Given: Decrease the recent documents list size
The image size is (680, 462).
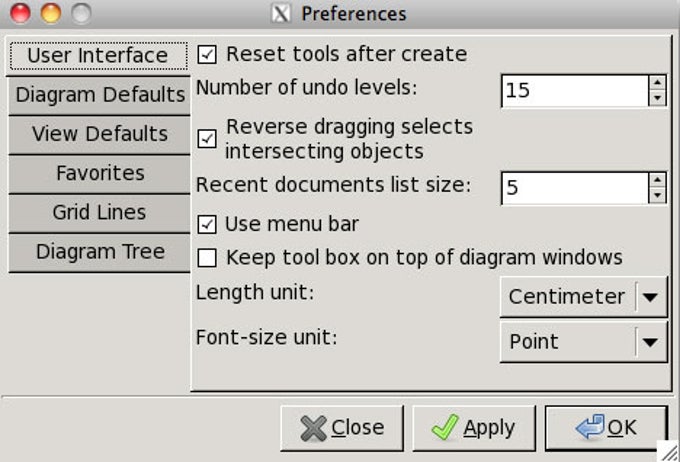Looking at the screenshot, I should tap(657, 195).
